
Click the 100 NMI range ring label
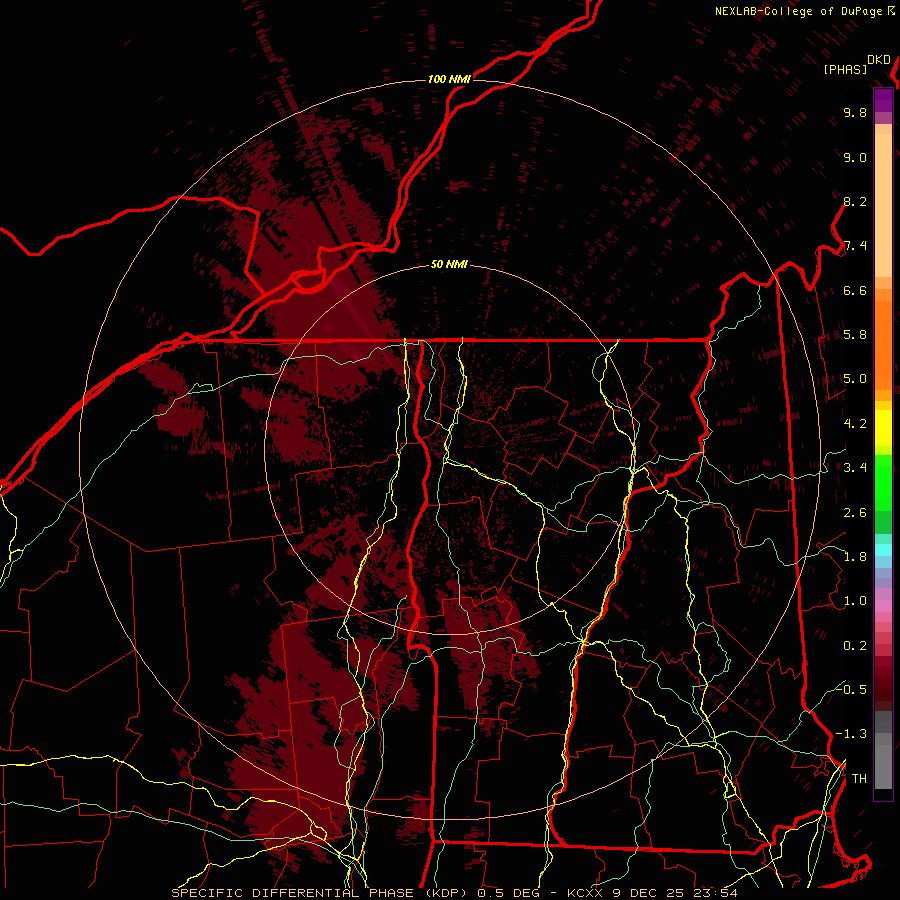coord(449,79)
